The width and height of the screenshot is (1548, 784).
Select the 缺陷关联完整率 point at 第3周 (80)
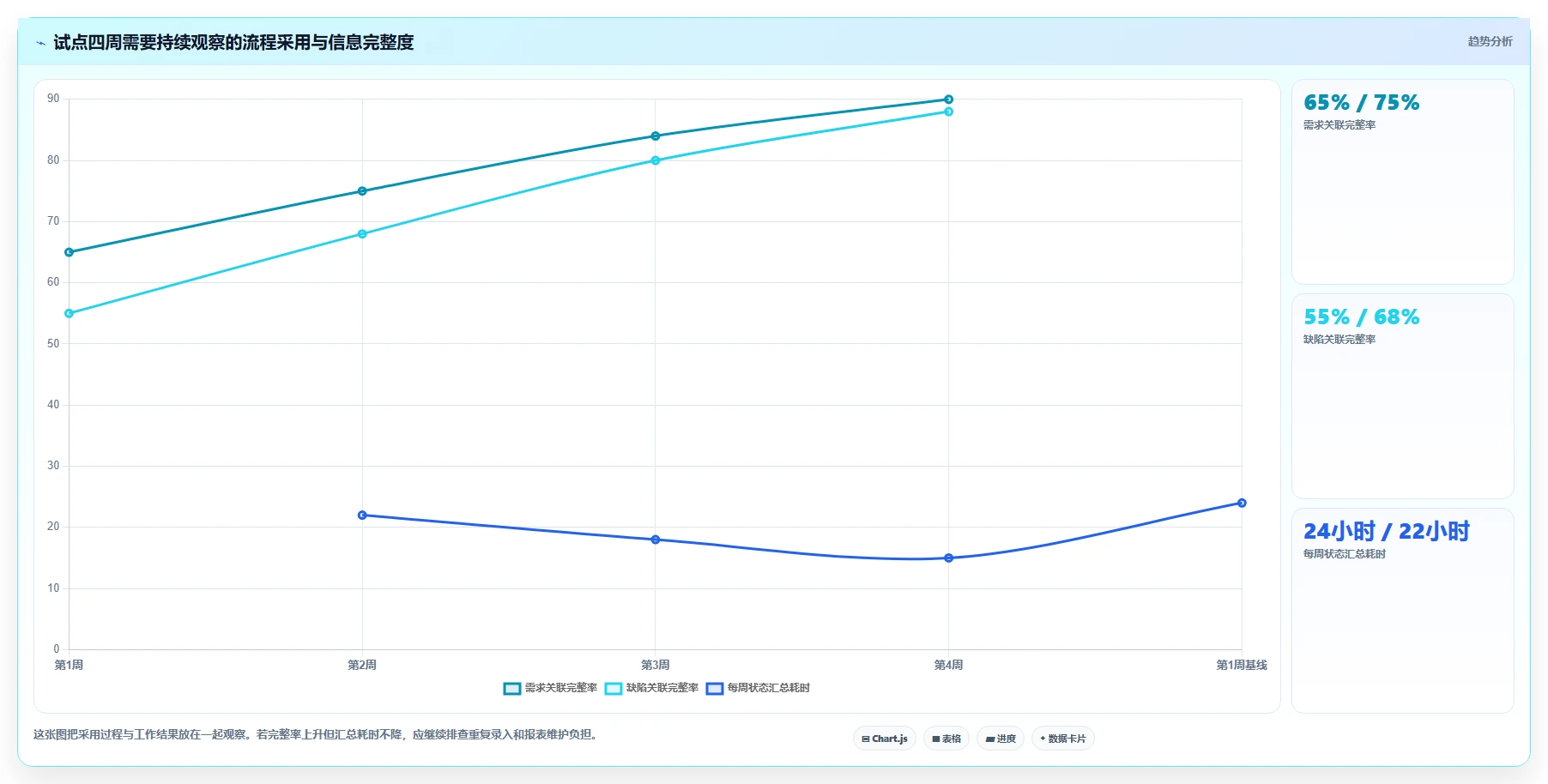[656, 160]
